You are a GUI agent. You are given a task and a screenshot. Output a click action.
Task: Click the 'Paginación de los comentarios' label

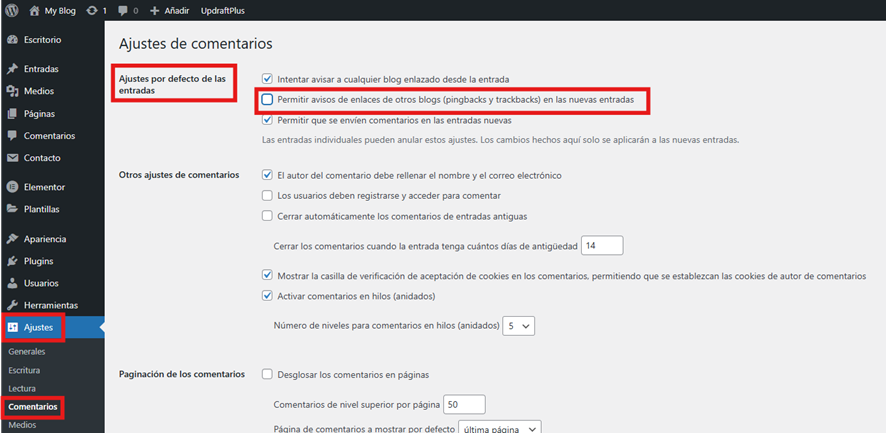(181, 374)
